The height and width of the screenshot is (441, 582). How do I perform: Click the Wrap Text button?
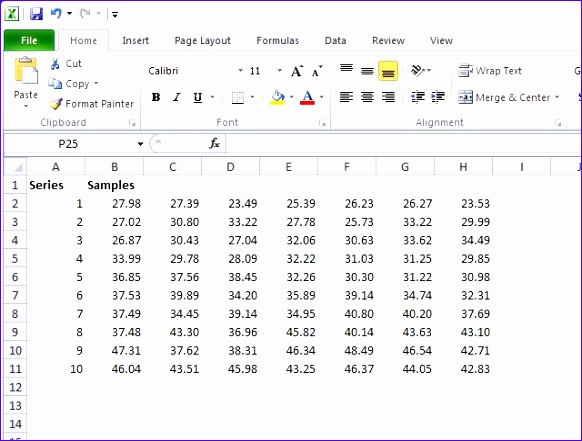[490, 71]
